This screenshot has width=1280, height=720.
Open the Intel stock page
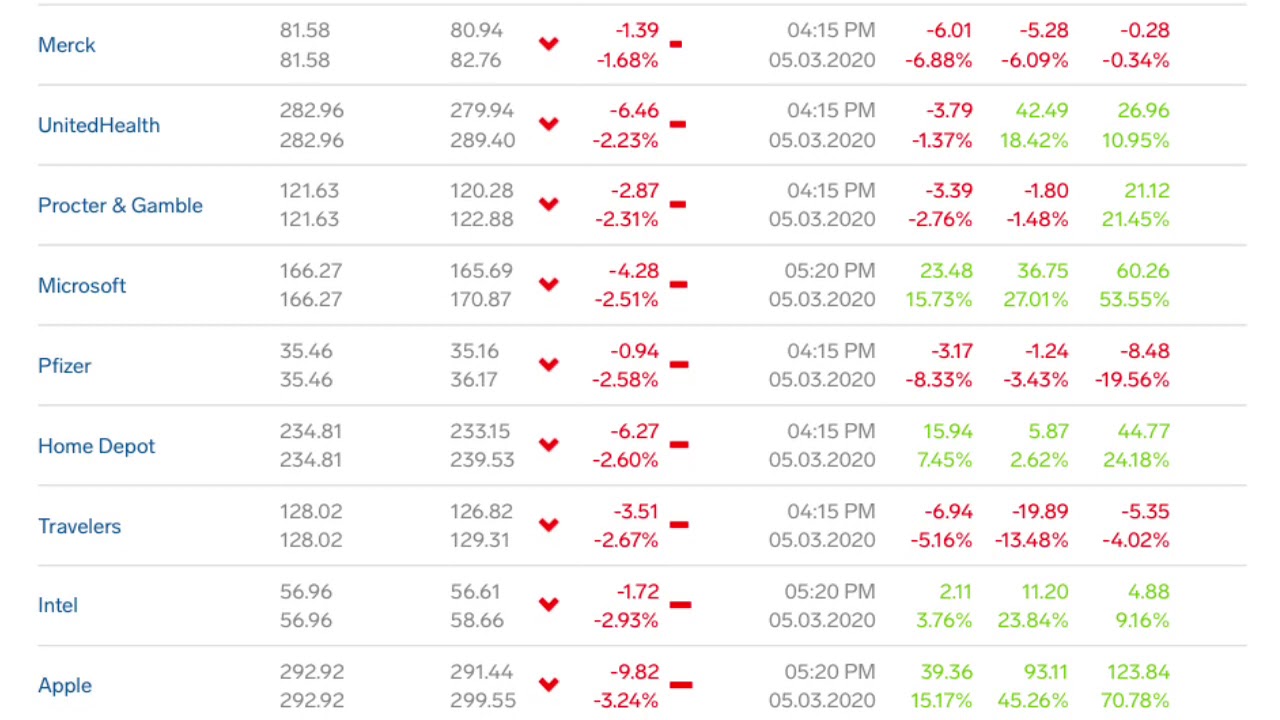coord(57,605)
